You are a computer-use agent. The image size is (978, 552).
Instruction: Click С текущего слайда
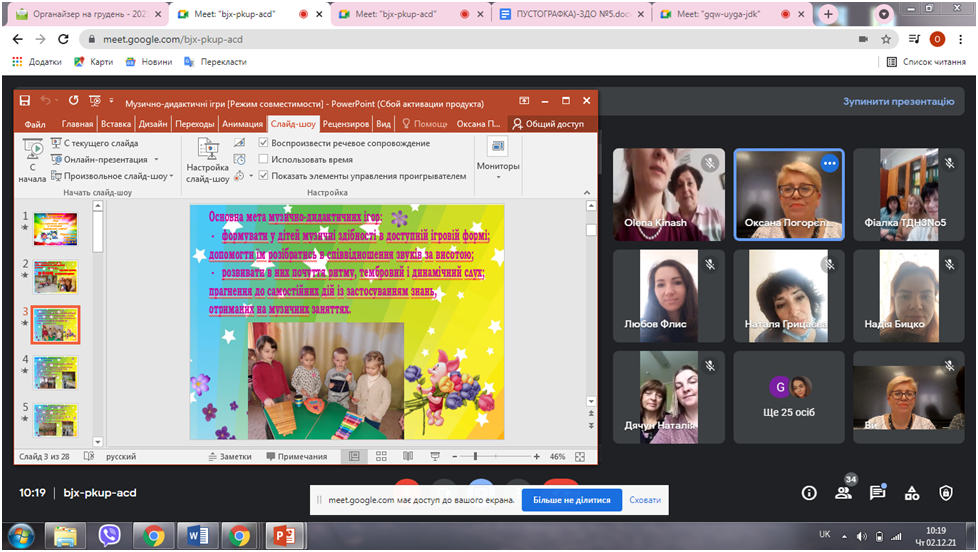(95, 143)
